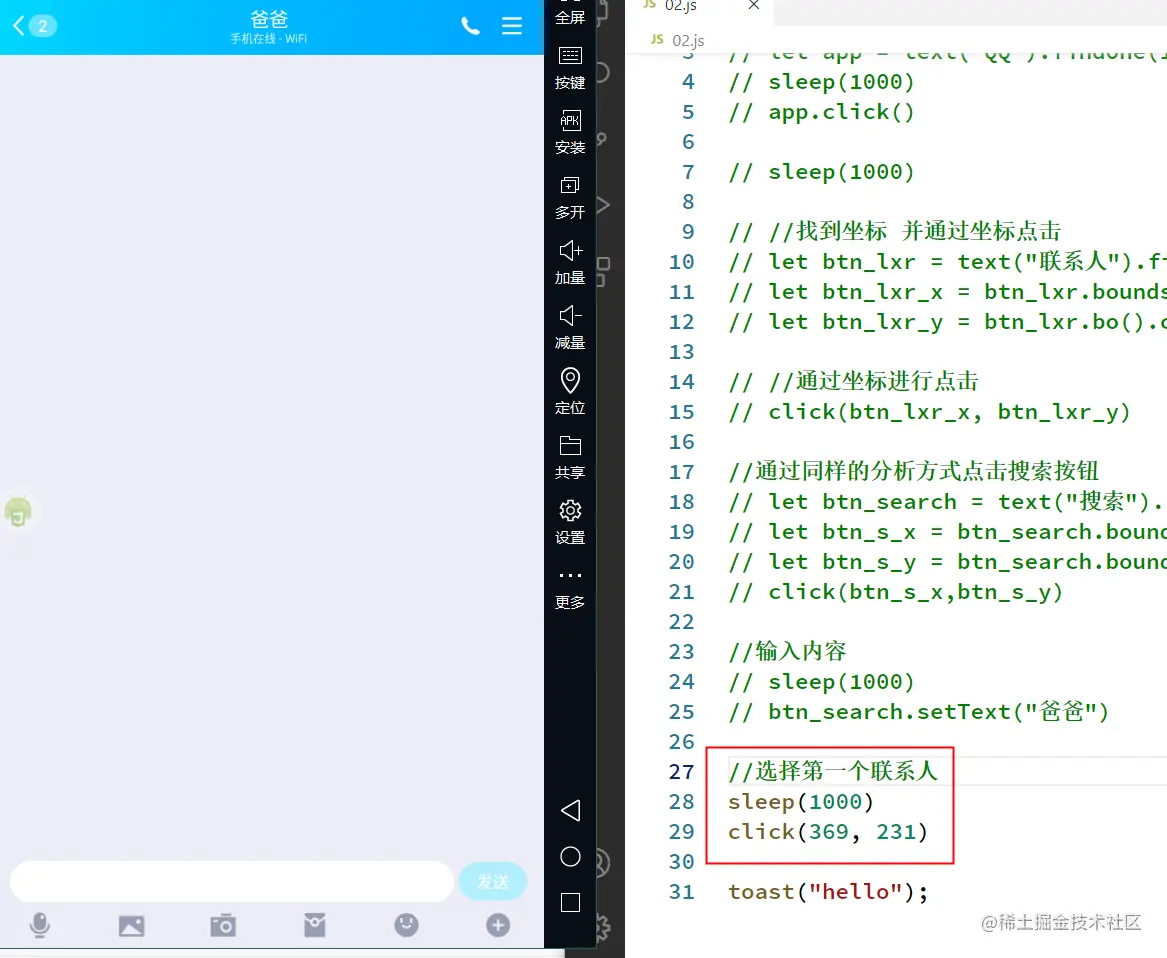1167x958 pixels.
Task: Open the emoji smiley picker
Action: click(406, 925)
